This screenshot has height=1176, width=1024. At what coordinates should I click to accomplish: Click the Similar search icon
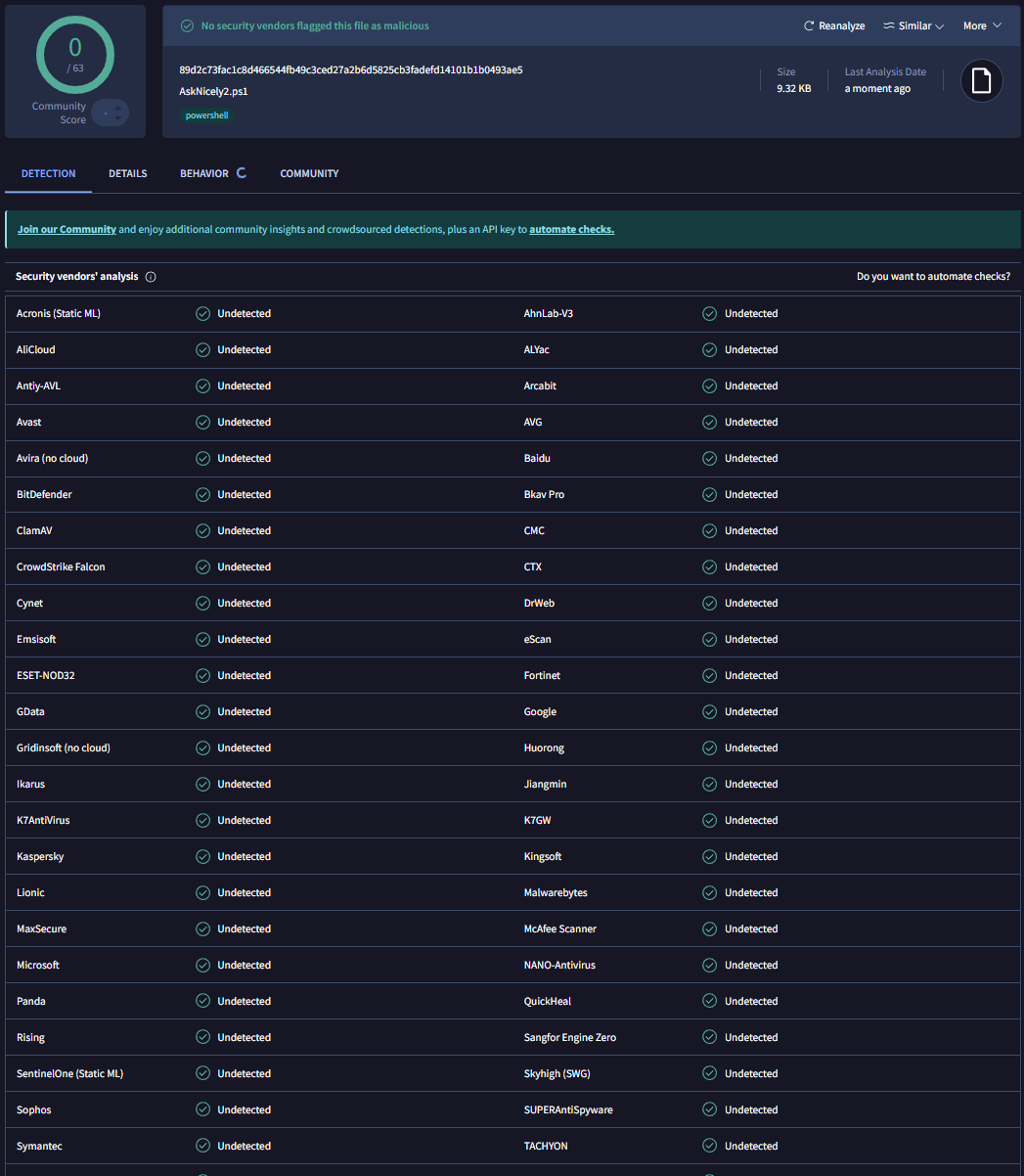[889, 26]
